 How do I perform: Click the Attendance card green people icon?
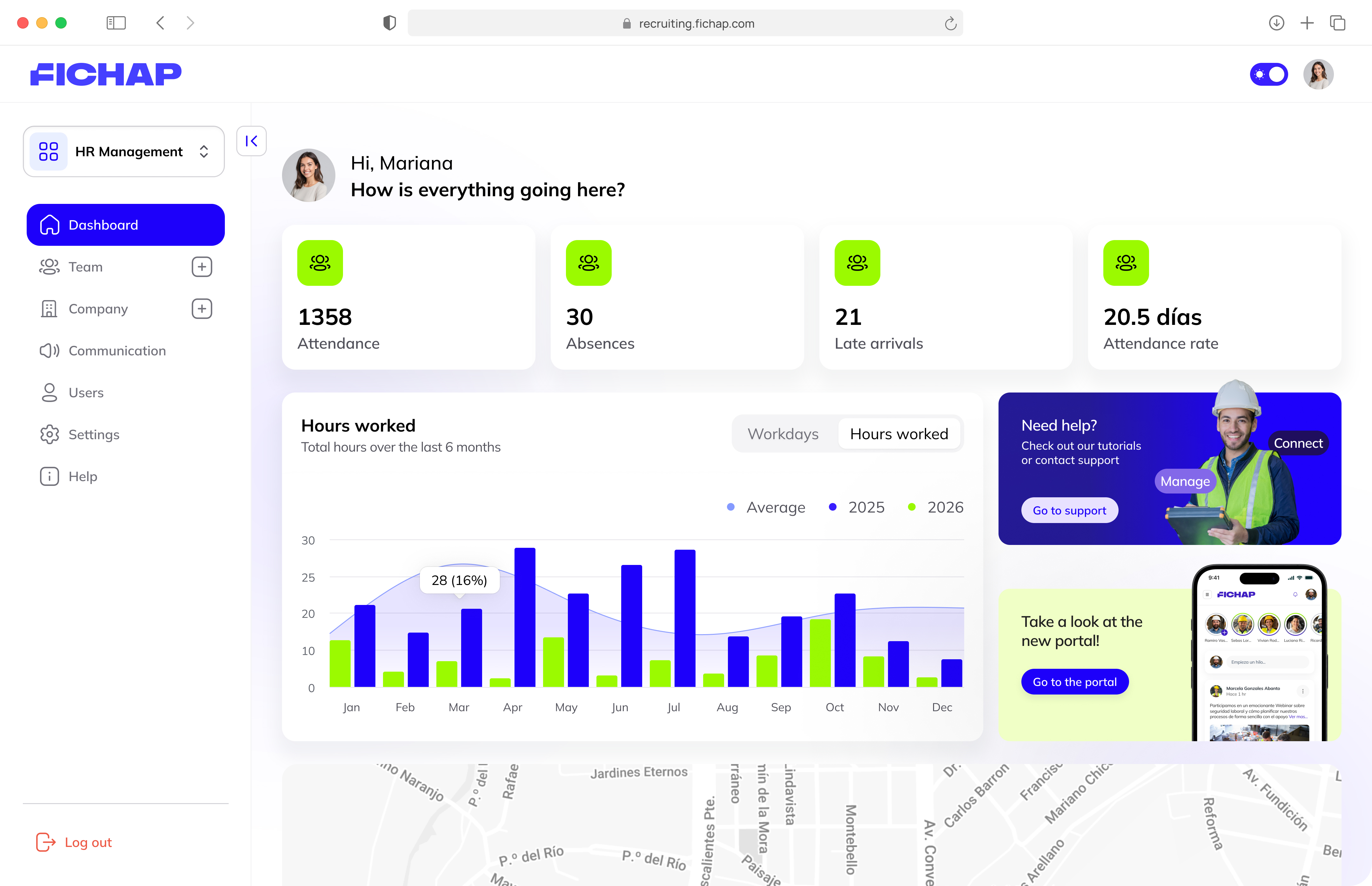[x=320, y=263]
